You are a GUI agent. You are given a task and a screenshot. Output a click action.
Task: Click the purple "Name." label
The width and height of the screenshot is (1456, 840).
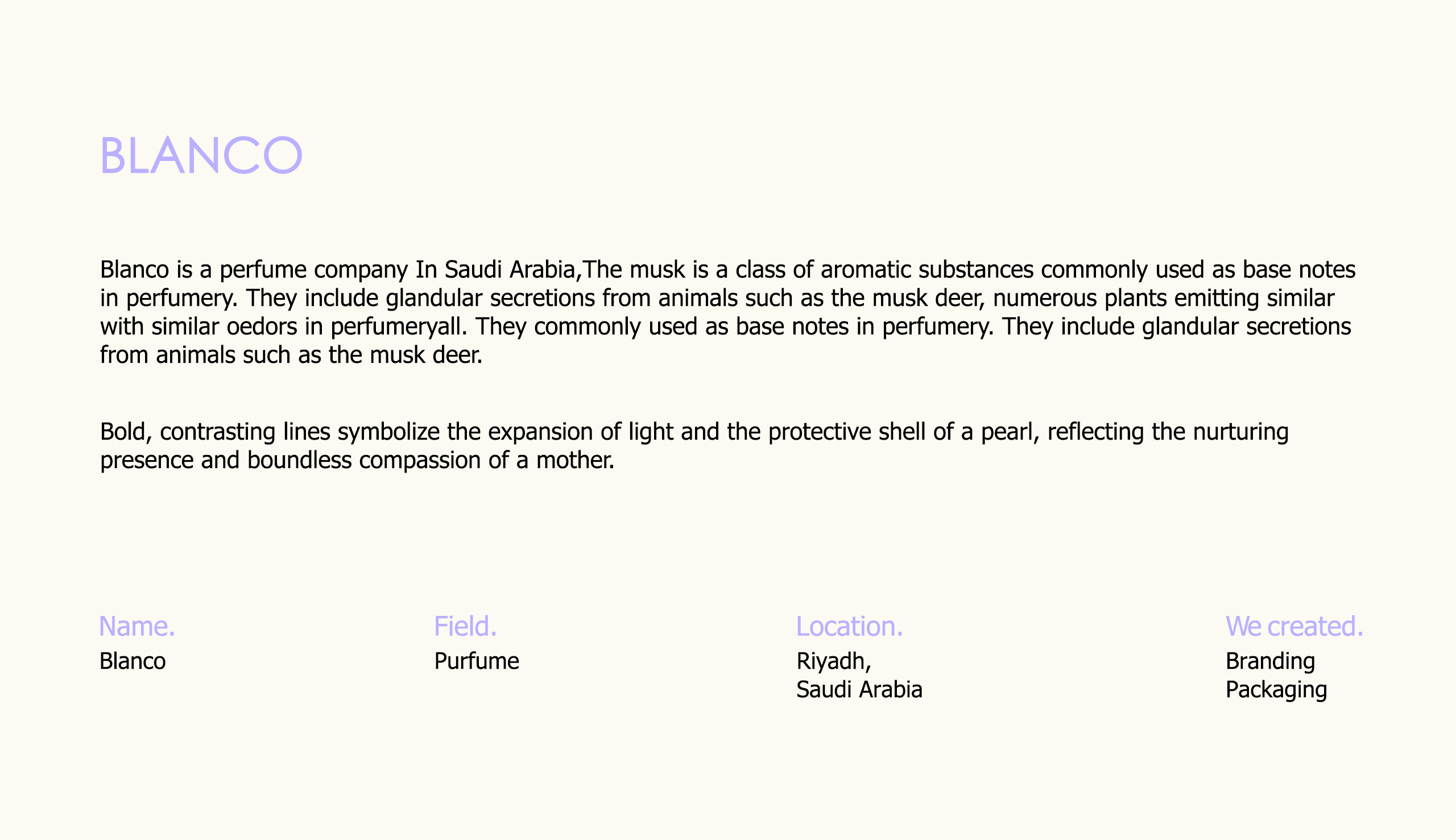coord(136,627)
